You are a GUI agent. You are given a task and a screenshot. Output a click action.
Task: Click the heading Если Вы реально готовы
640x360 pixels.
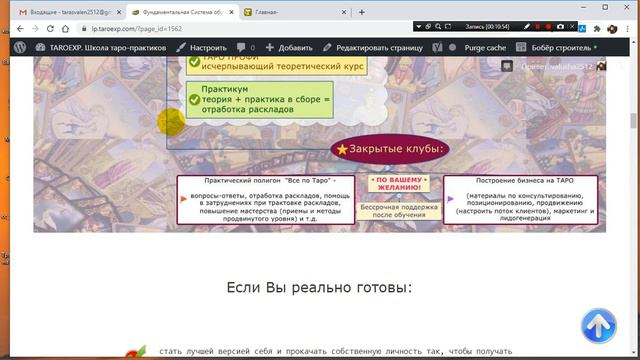pyautogui.click(x=319, y=288)
